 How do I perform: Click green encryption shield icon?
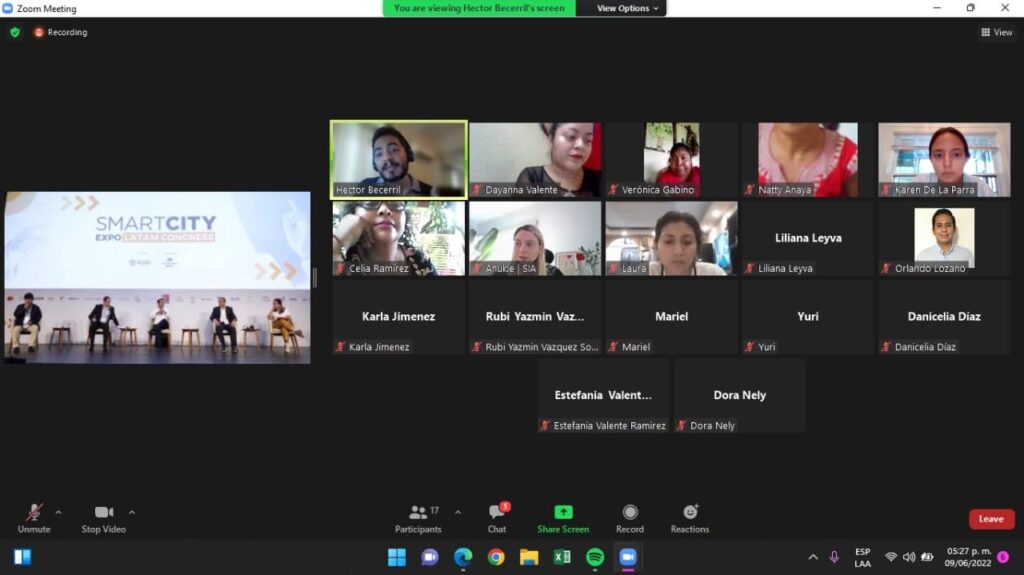[x=15, y=32]
